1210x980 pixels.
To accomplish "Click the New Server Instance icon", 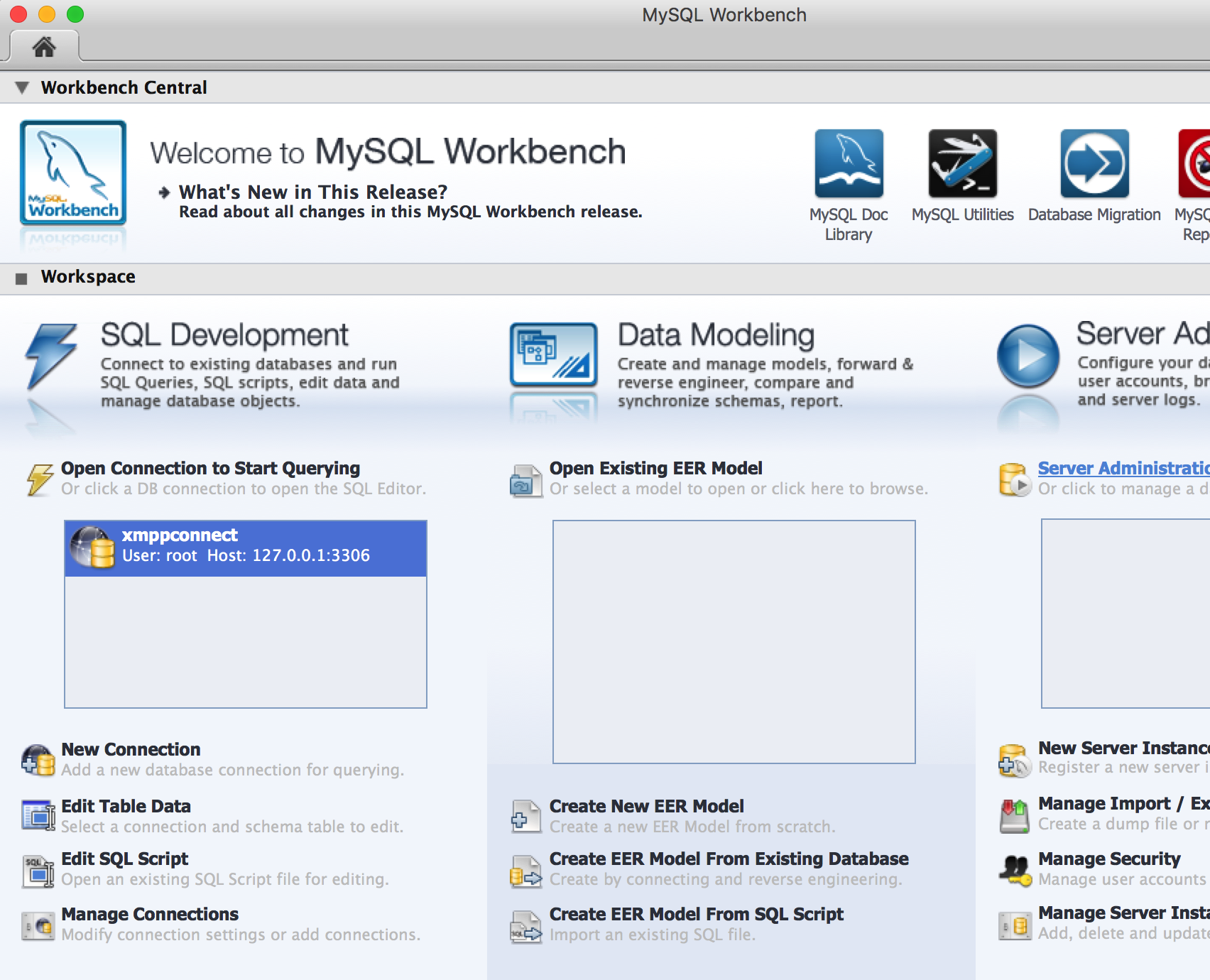I will [1015, 761].
